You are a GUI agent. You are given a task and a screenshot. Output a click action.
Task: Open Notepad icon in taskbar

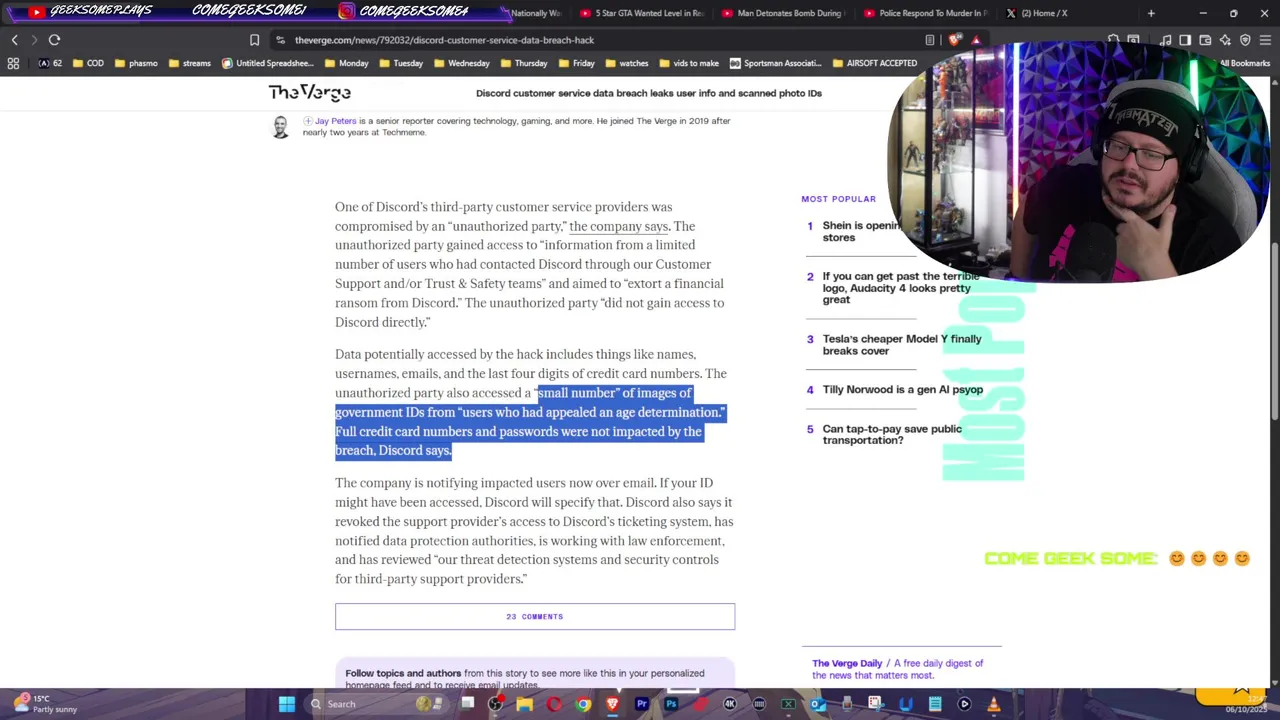[x=935, y=704]
